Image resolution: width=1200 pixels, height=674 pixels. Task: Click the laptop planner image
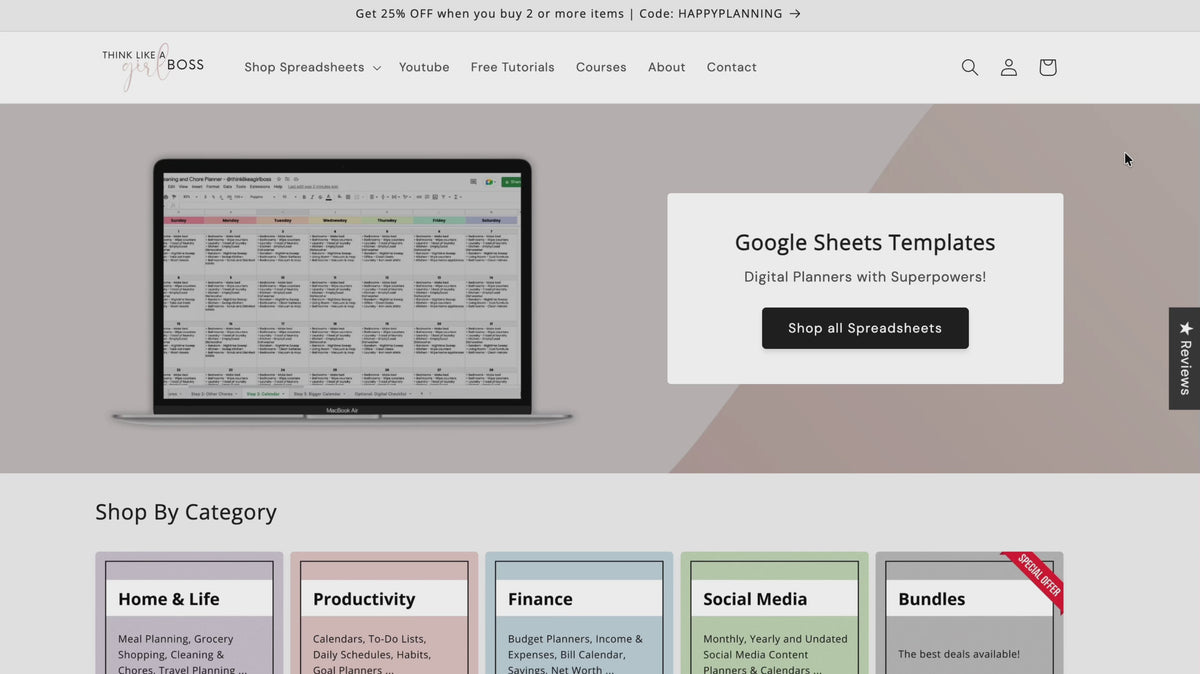point(342,291)
